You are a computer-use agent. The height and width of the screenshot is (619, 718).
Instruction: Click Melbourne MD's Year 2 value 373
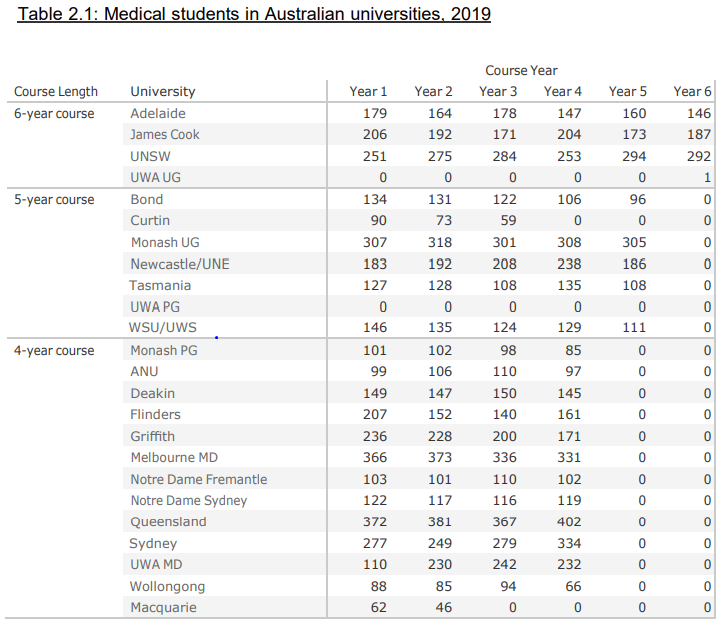440,458
